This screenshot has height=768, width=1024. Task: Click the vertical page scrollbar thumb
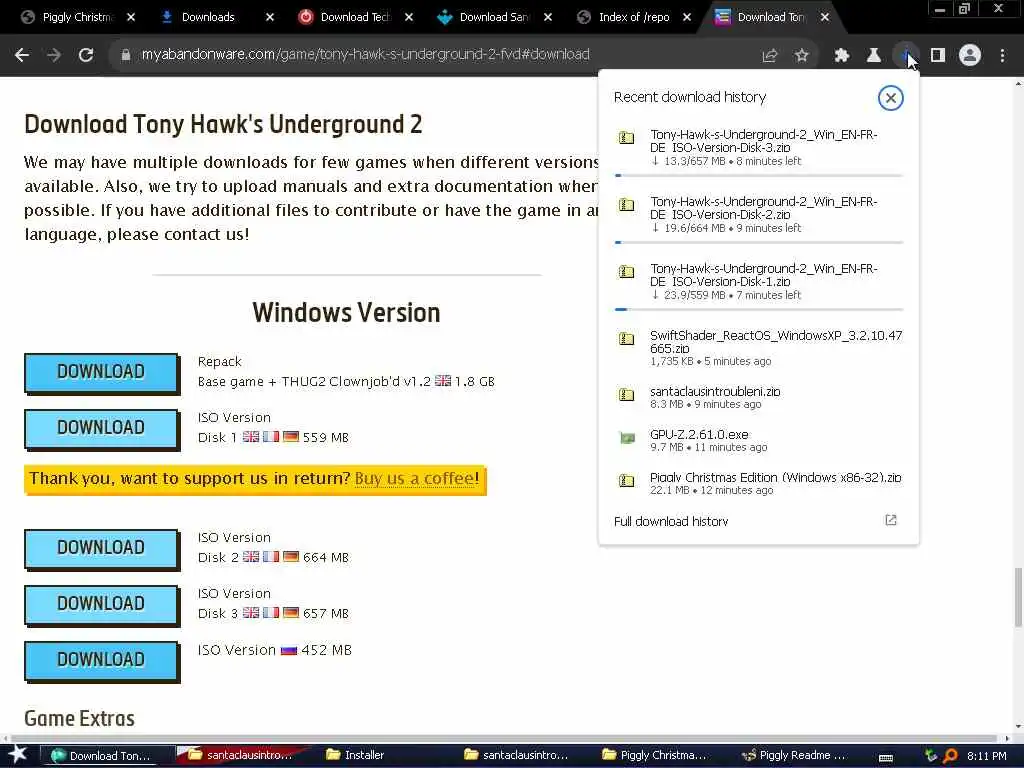click(1018, 597)
